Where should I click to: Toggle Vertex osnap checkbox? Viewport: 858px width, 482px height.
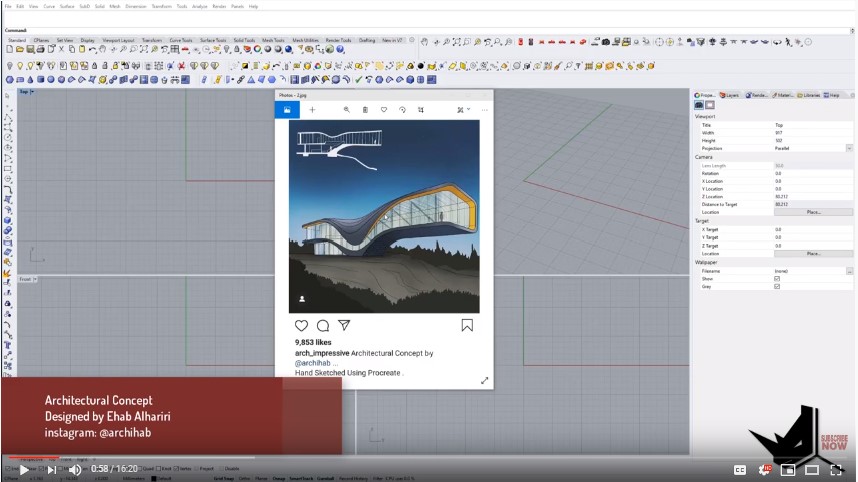click(176, 468)
